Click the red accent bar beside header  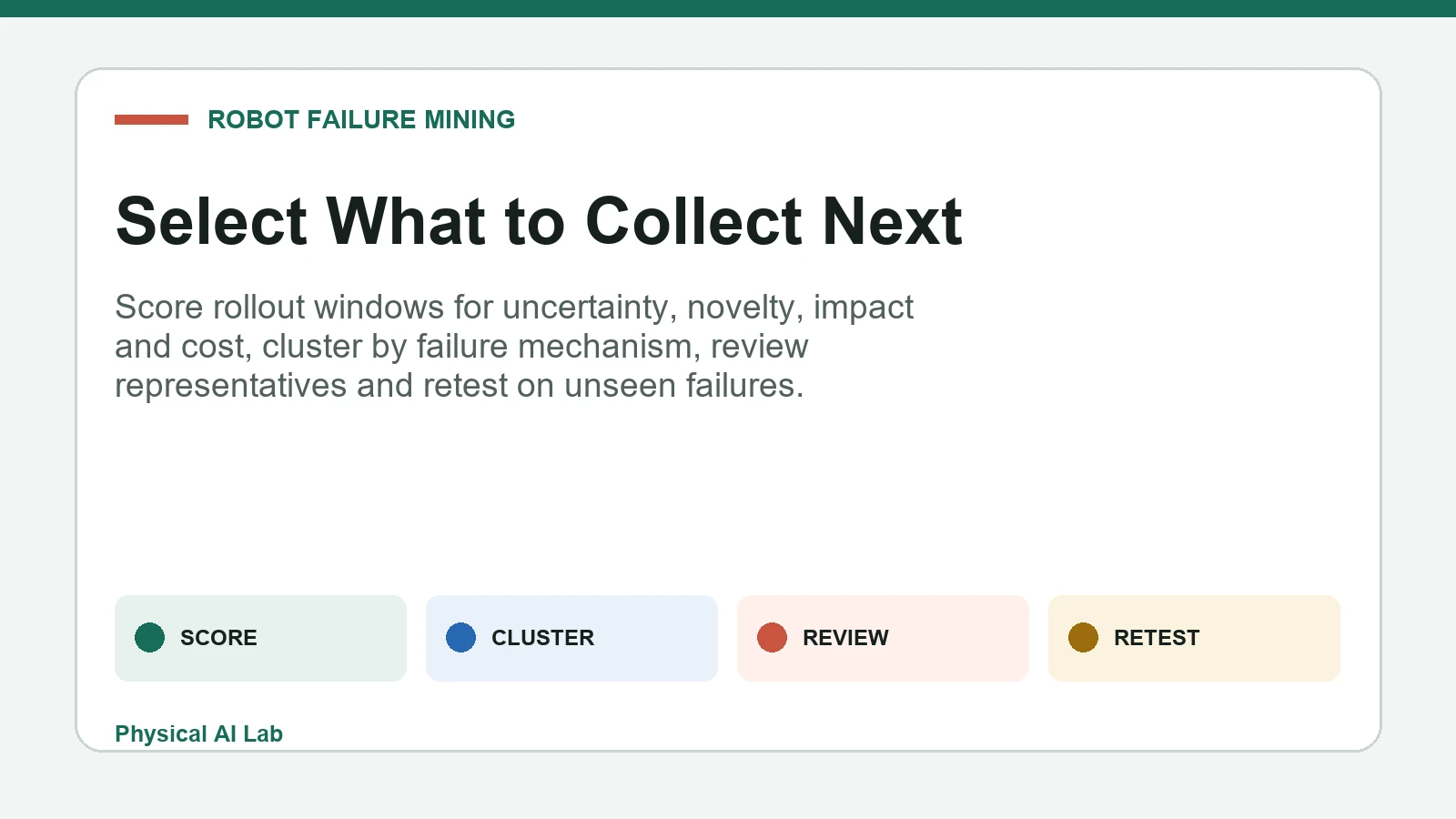tap(151, 119)
